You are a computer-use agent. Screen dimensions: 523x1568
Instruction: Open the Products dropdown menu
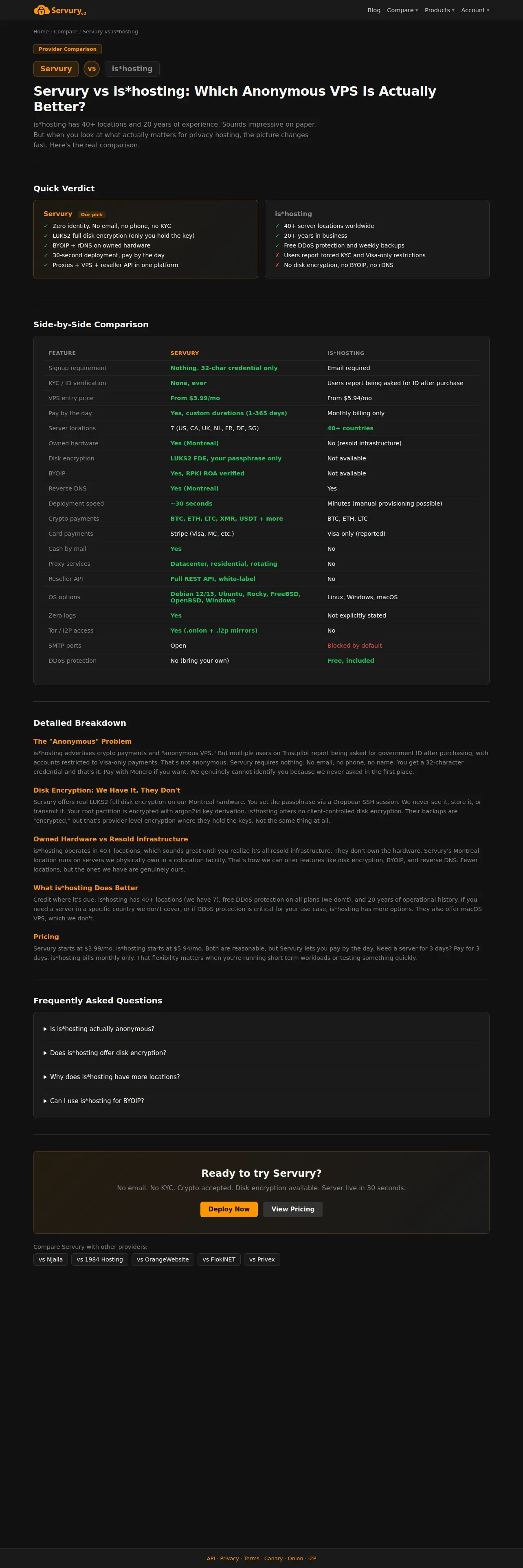pyautogui.click(x=439, y=10)
